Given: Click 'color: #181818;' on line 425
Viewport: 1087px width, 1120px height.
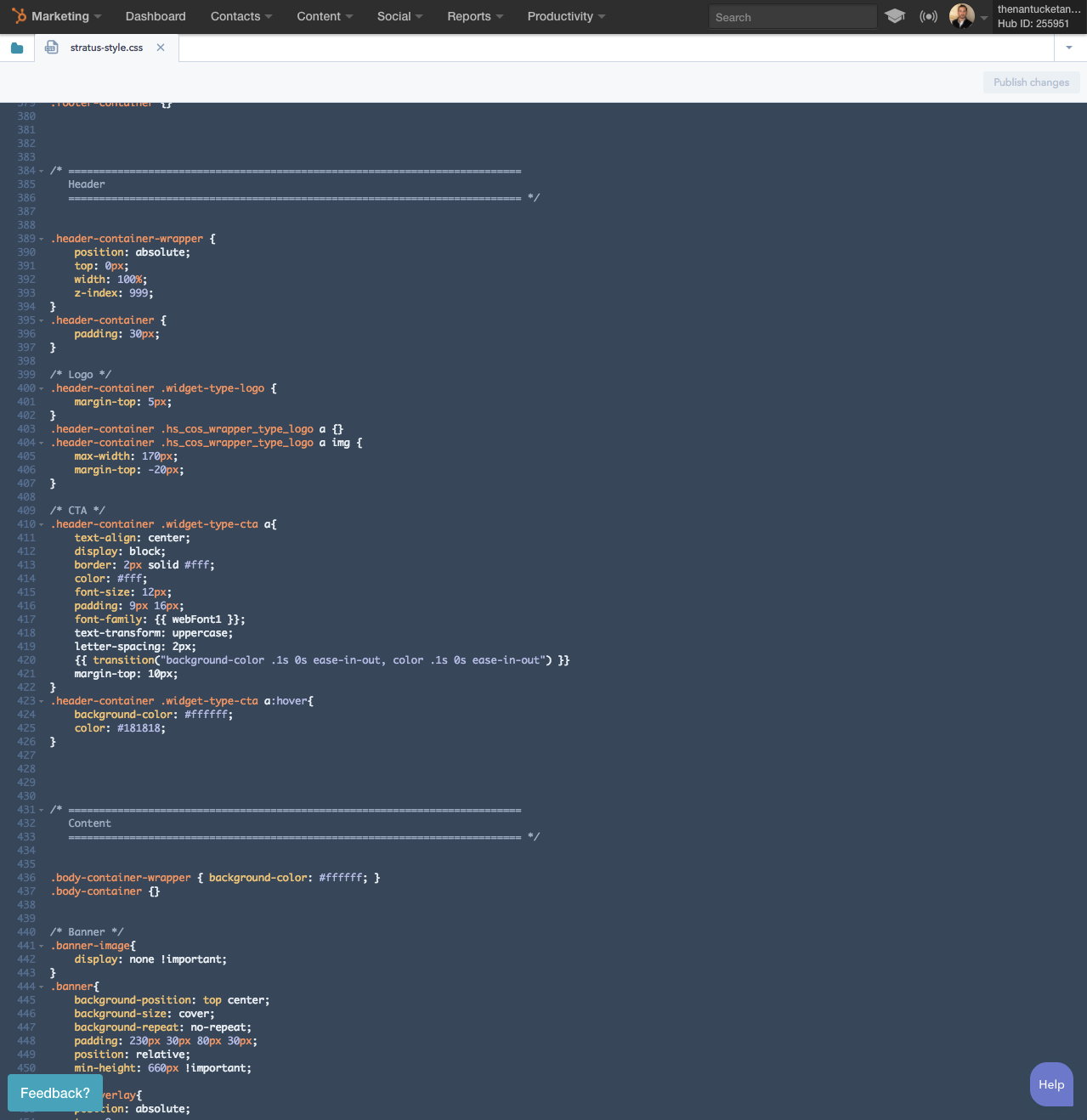Looking at the screenshot, I should (x=120, y=728).
